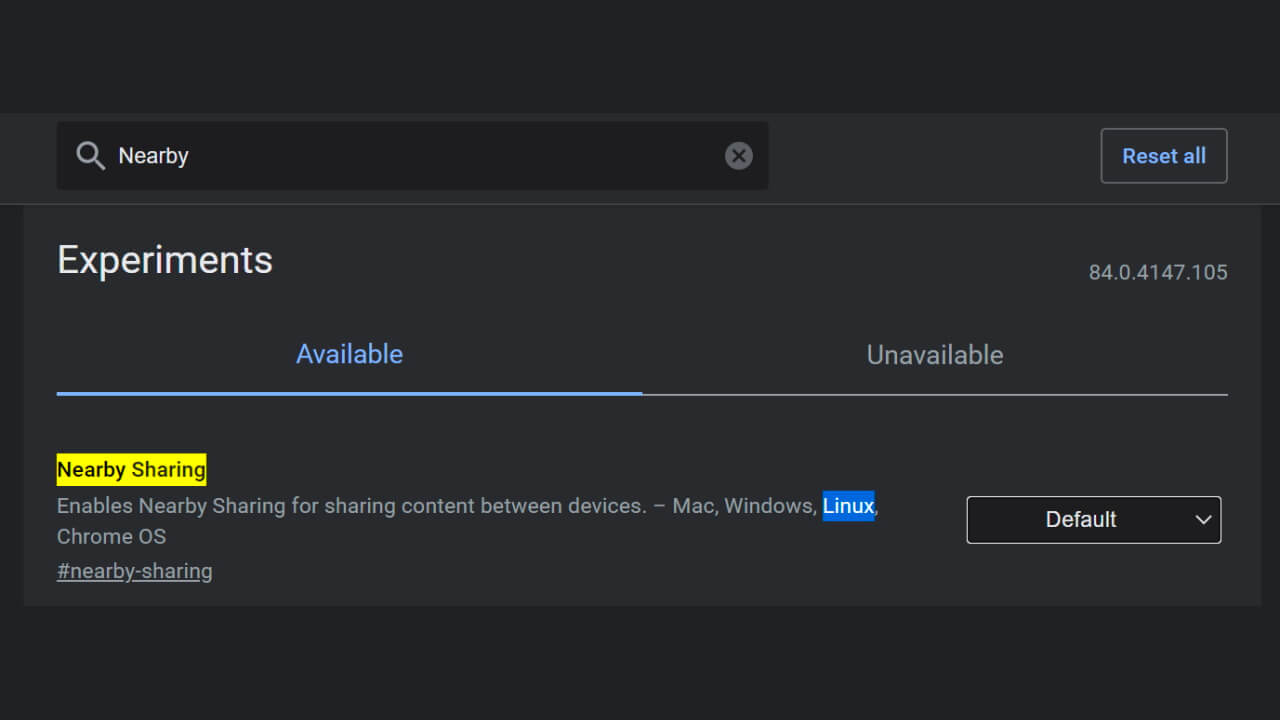Place cursor on typed text Nearby

coord(153,156)
